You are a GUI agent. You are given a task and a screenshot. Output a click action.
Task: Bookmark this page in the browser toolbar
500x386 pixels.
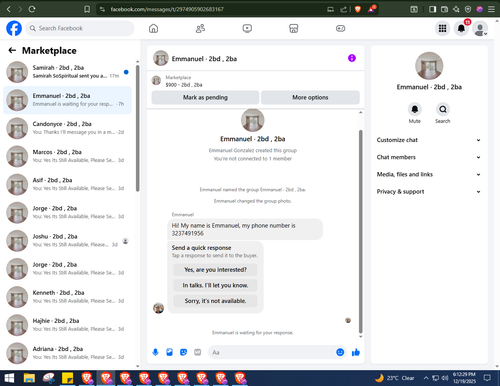coord(87,9)
